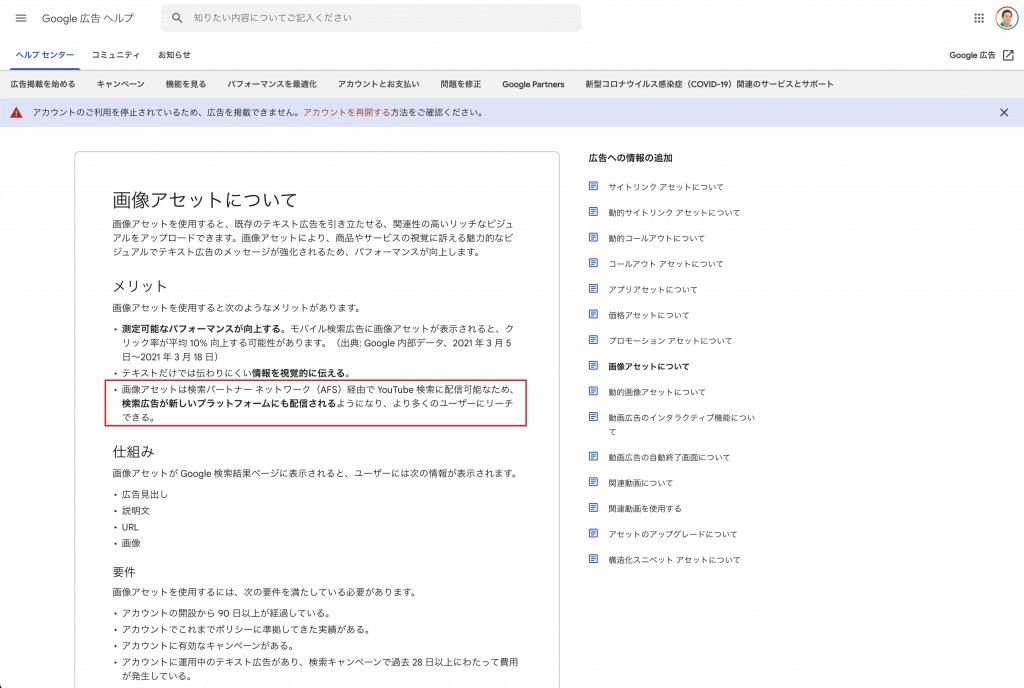Open 関連動画について article
Viewport: 1024px width, 688px height.
641,482
